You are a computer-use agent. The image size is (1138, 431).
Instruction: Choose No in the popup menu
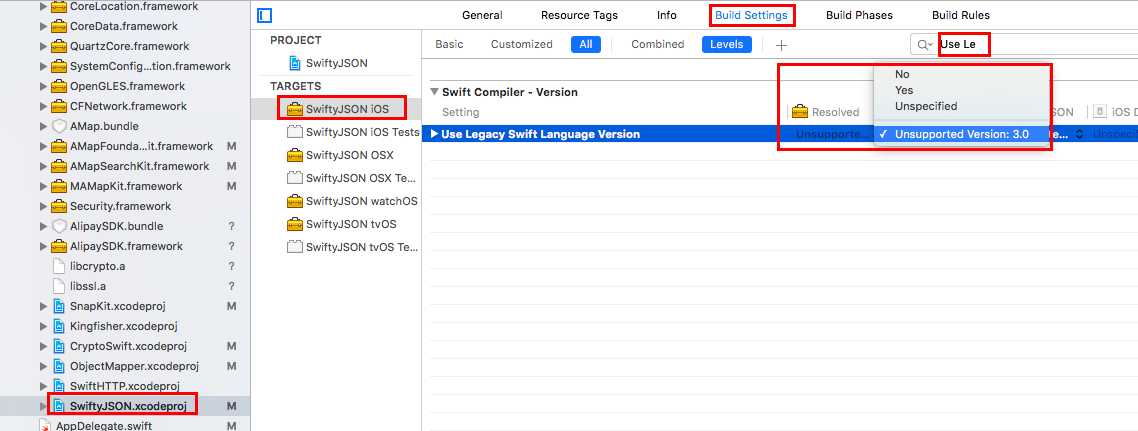[962, 74]
